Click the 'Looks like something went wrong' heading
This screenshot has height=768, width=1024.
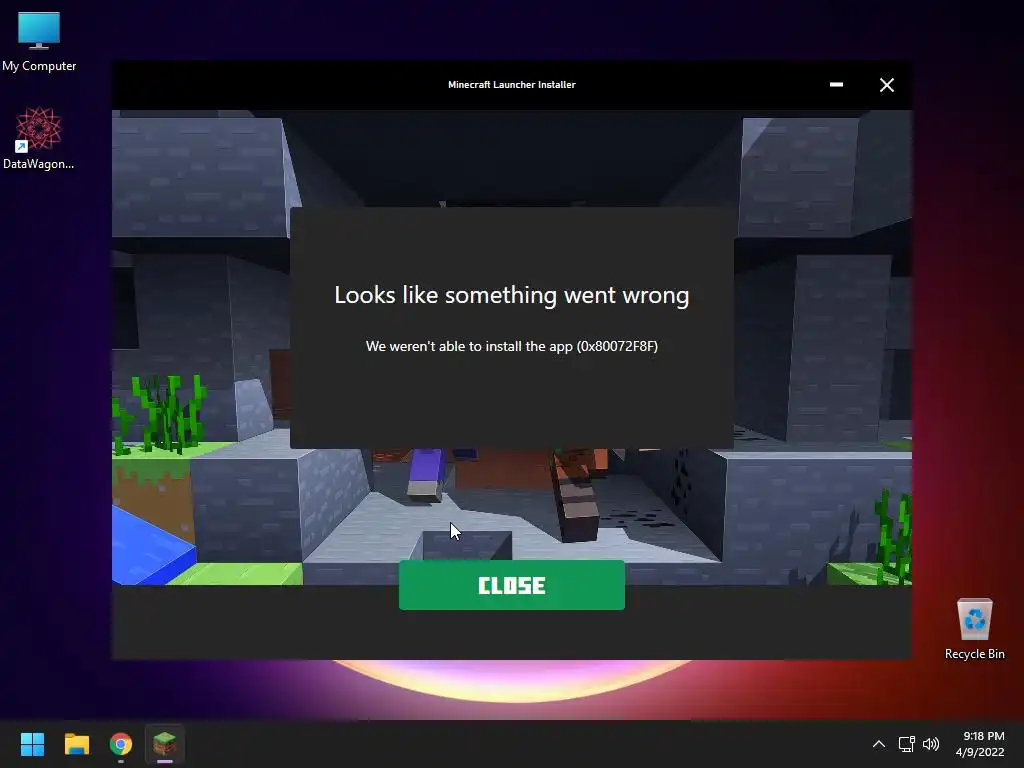[511, 295]
